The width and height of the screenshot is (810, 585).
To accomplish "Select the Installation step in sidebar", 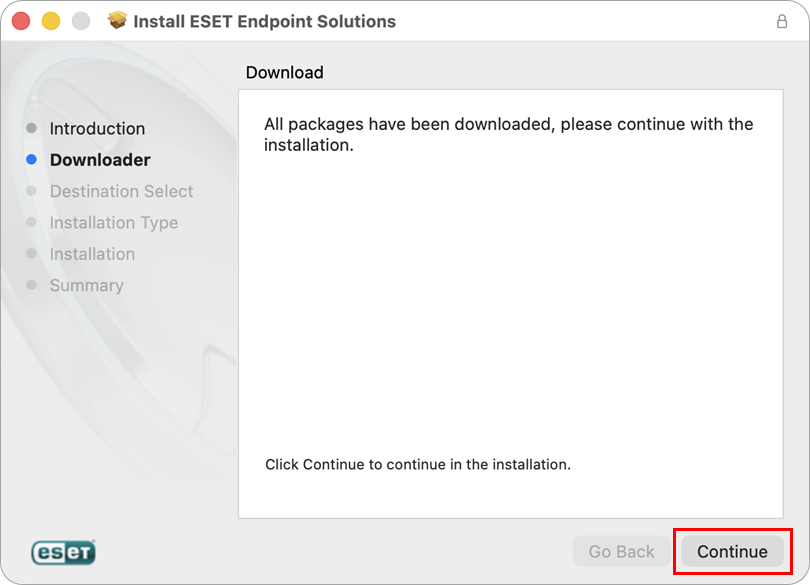I will 92,254.
